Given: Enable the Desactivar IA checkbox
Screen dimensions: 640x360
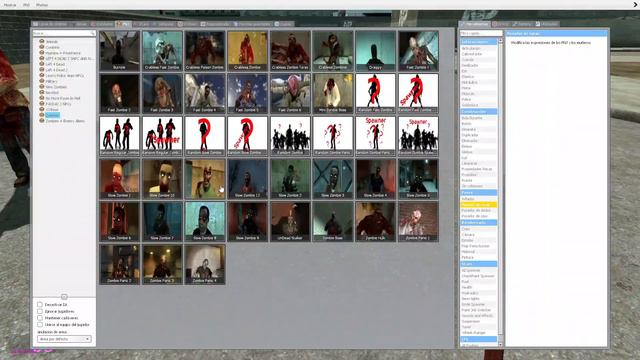Looking at the screenshot, I should tap(40, 304).
